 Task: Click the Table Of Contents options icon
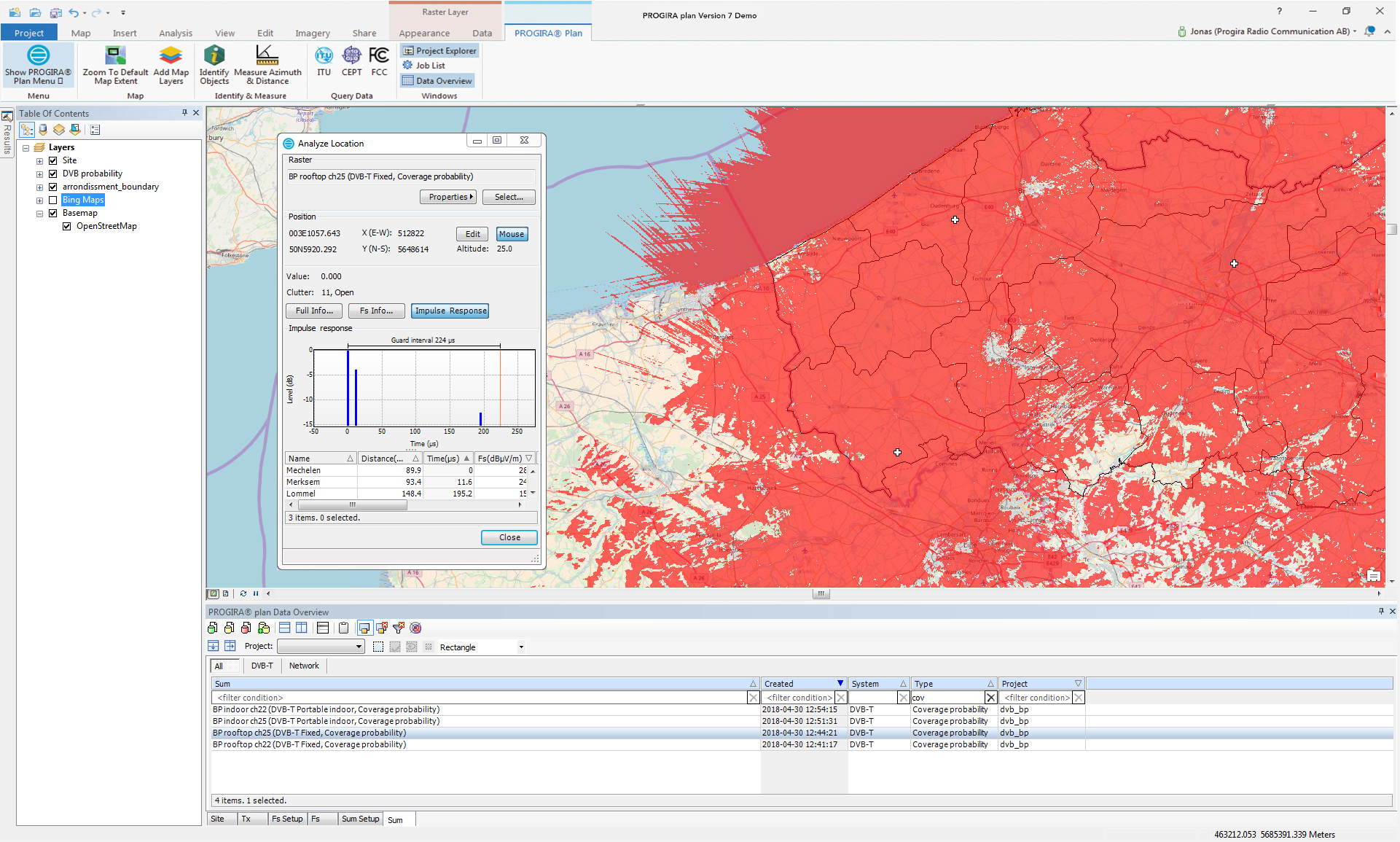click(x=95, y=130)
